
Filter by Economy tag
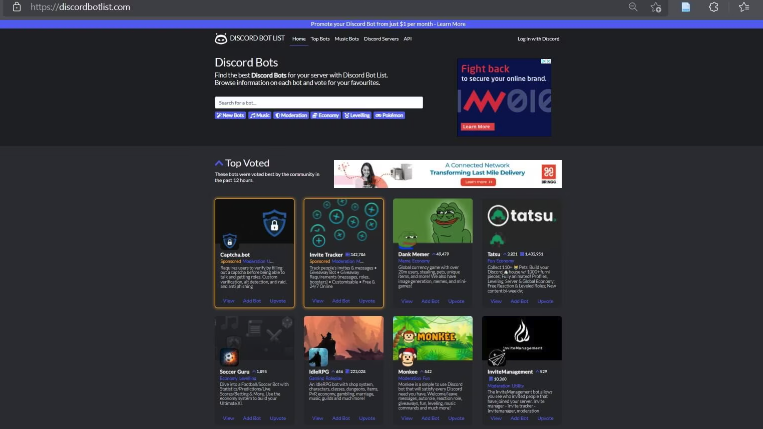click(326, 115)
